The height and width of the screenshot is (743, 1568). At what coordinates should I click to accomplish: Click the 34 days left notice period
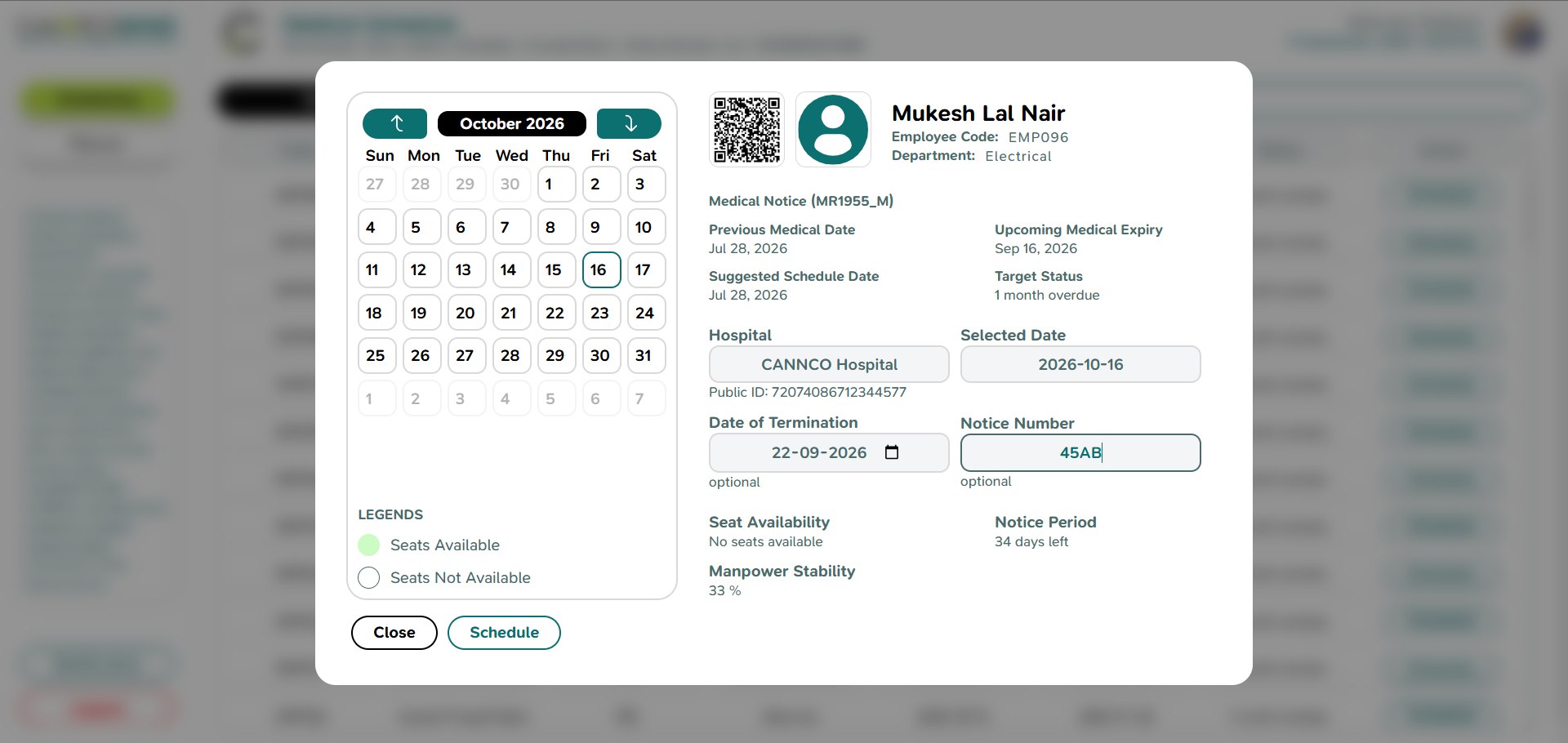tap(1031, 541)
